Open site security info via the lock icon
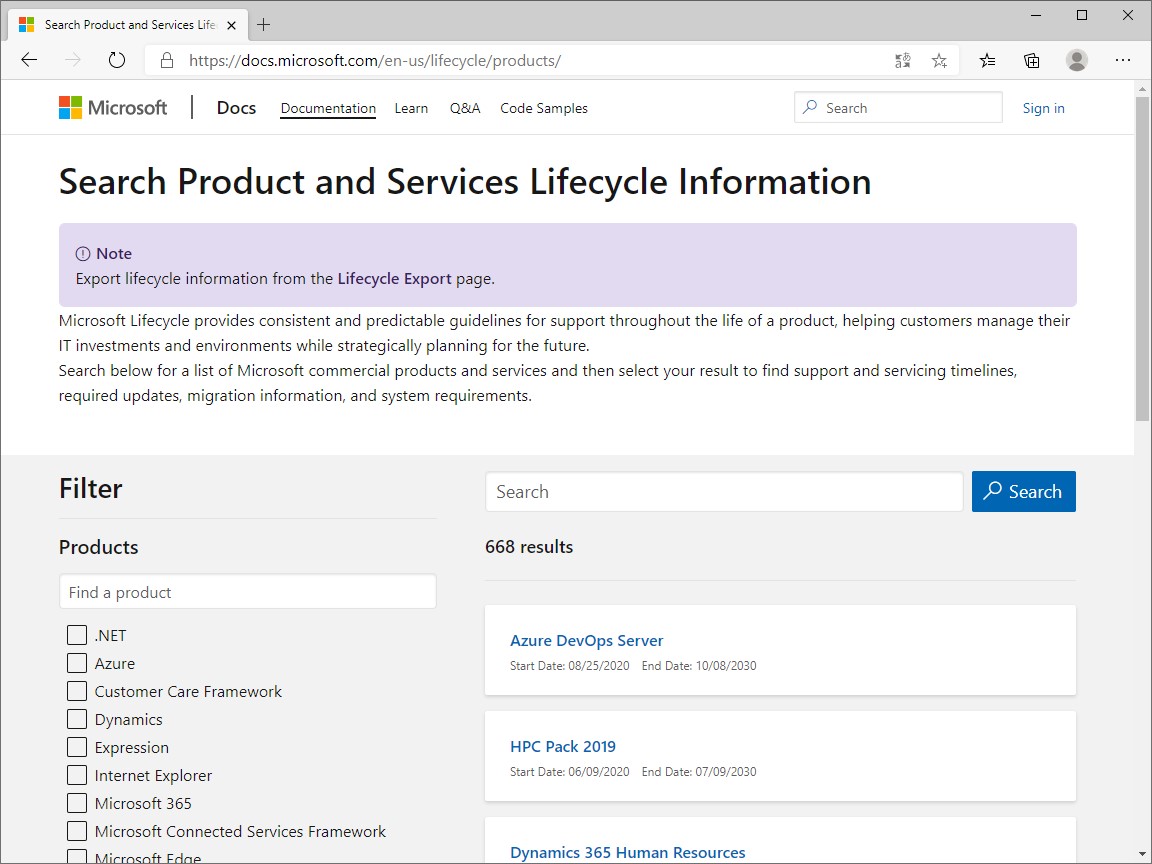This screenshot has width=1152, height=864. click(166, 60)
